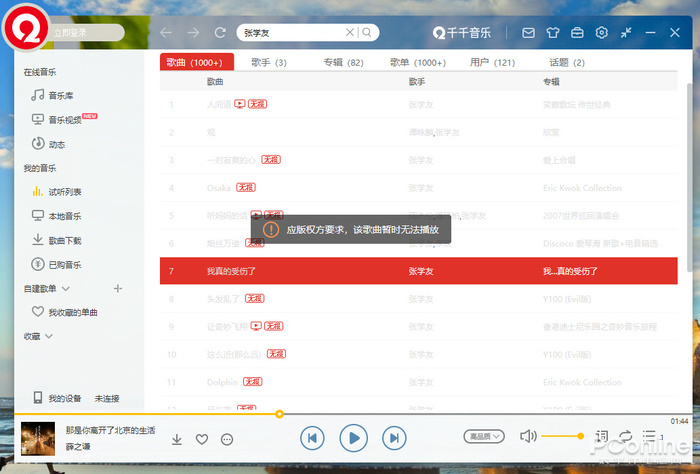Click song title 这么近(那么远)
This screenshot has width=700, height=474.
234,354
